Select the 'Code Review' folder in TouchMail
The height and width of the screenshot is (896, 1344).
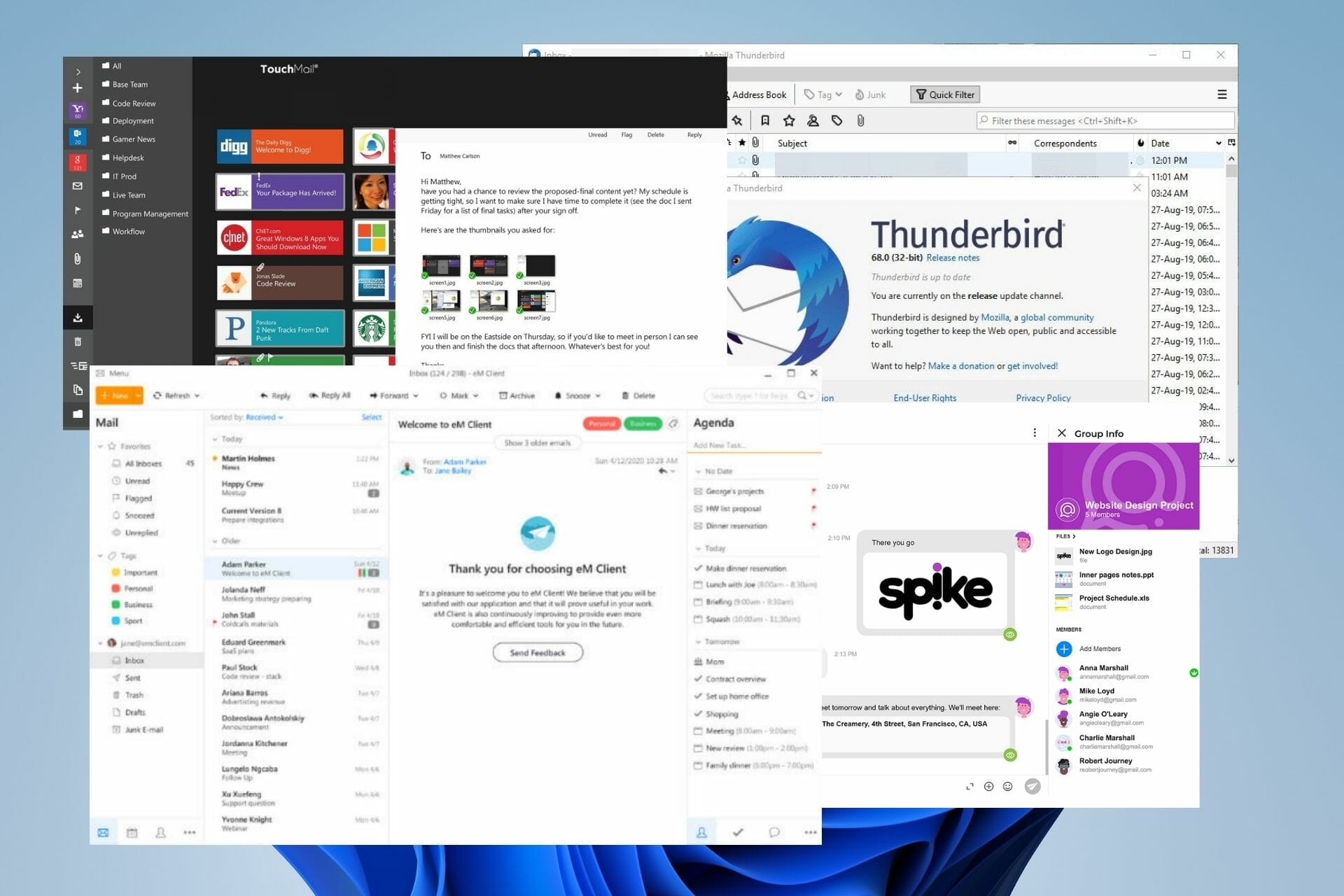point(134,103)
